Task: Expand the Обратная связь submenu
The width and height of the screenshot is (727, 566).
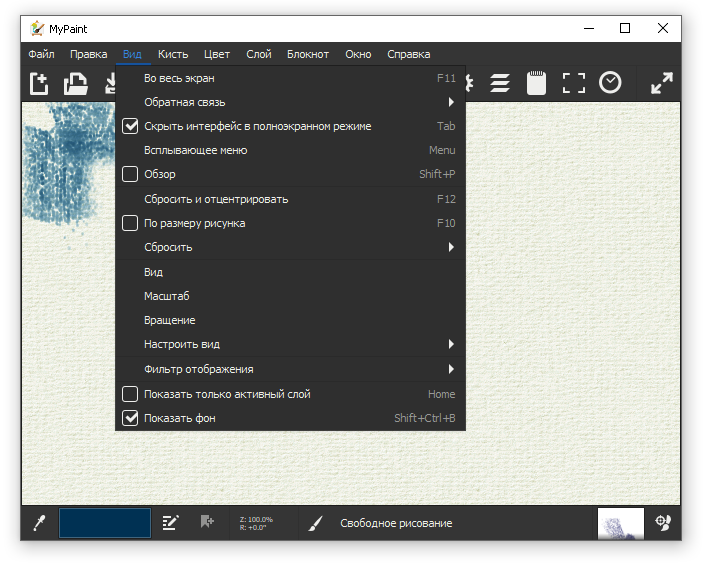Action: pos(290,102)
